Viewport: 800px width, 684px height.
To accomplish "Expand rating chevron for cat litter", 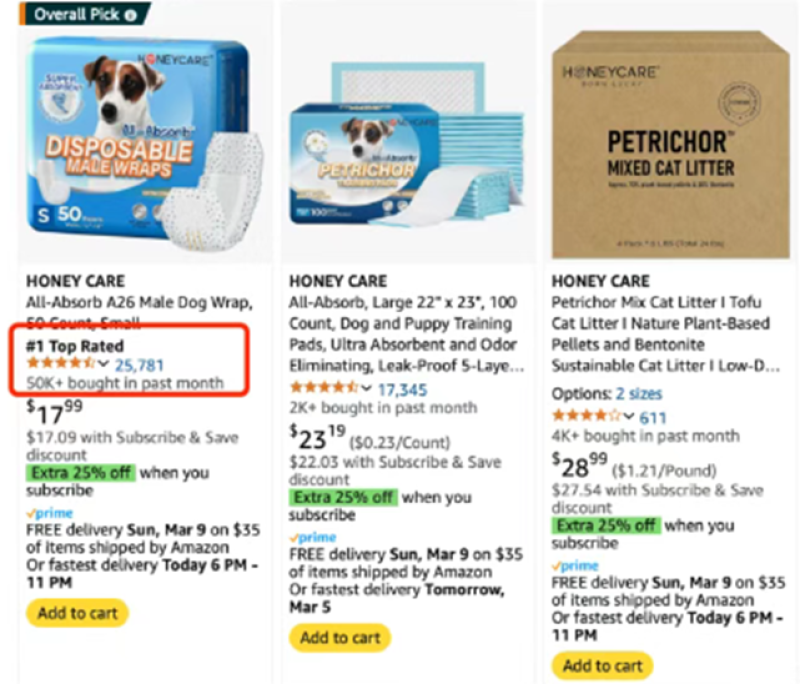I will [x=629, y=416].
